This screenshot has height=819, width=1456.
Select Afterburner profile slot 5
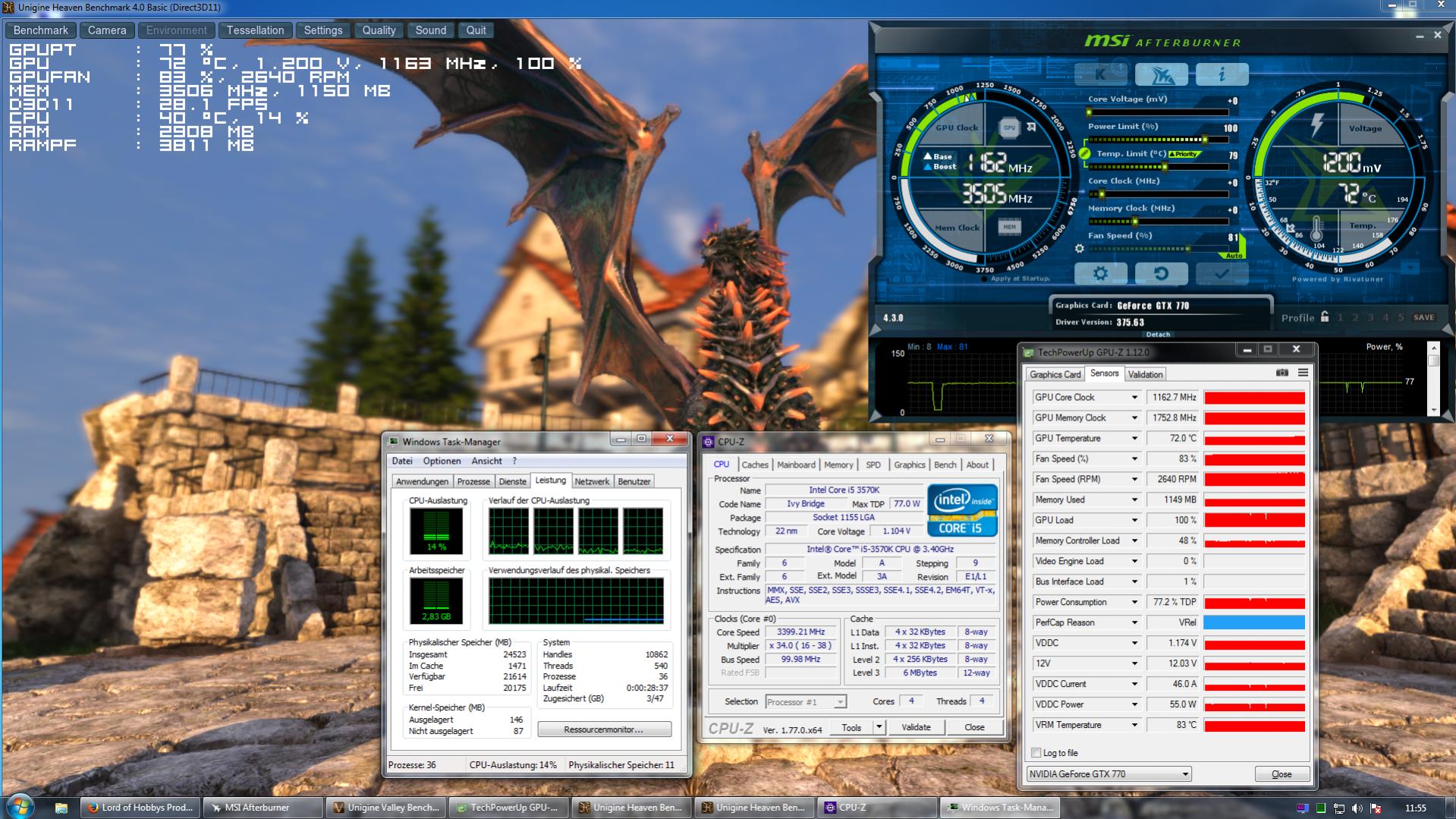click(x=1401, y=317)
